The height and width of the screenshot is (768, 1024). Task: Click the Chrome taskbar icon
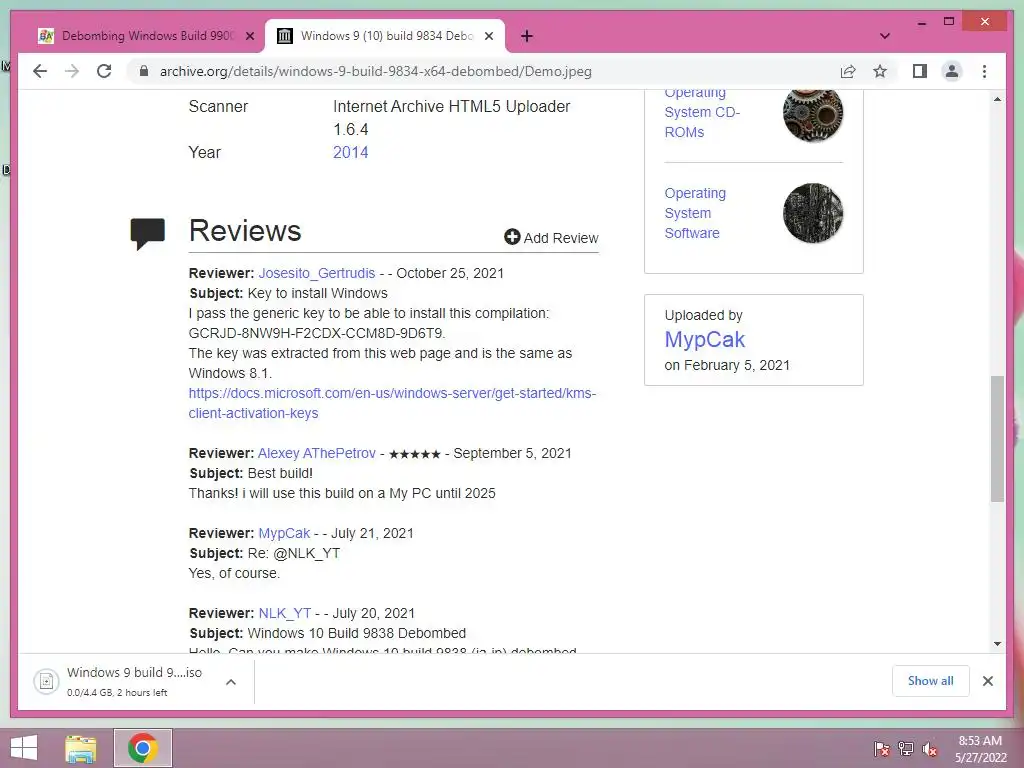pos(142,748)
